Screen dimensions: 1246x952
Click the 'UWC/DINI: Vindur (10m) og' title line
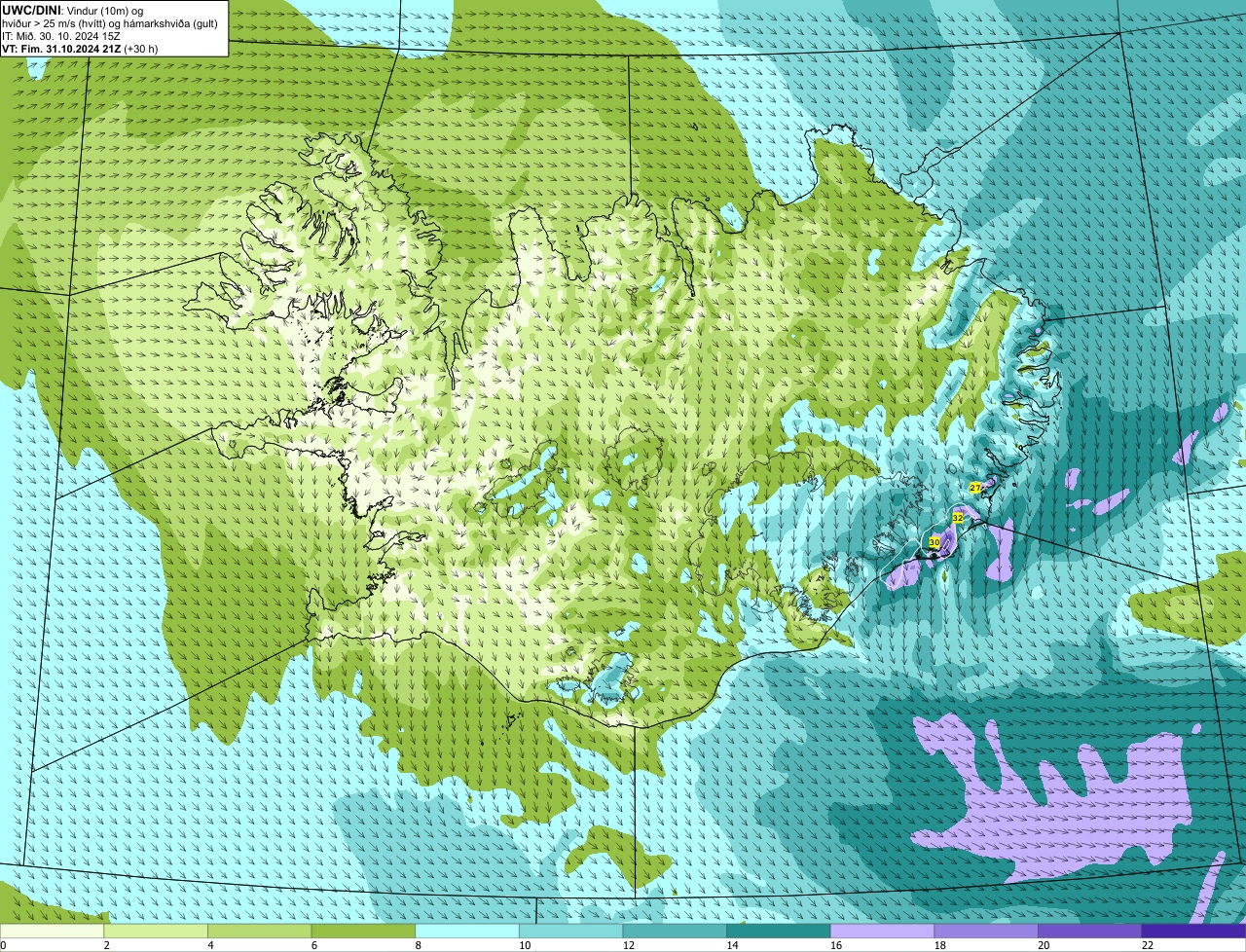(x=73, y=10)
